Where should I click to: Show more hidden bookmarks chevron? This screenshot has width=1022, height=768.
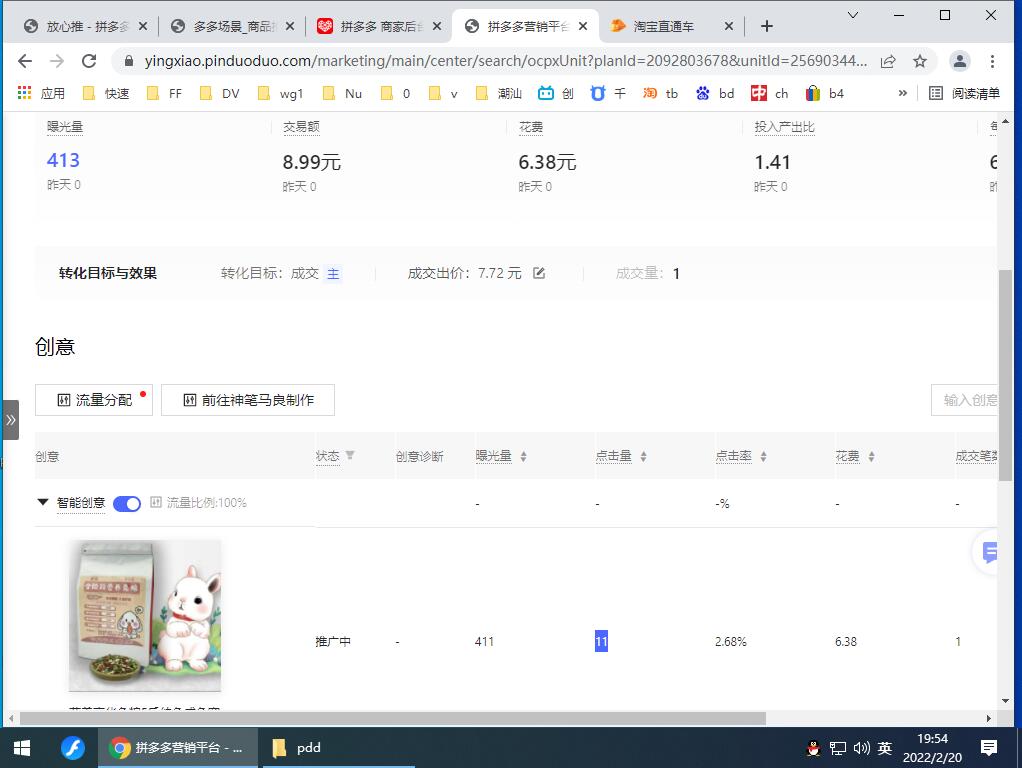pyautogui.click(x=903, y=93)
